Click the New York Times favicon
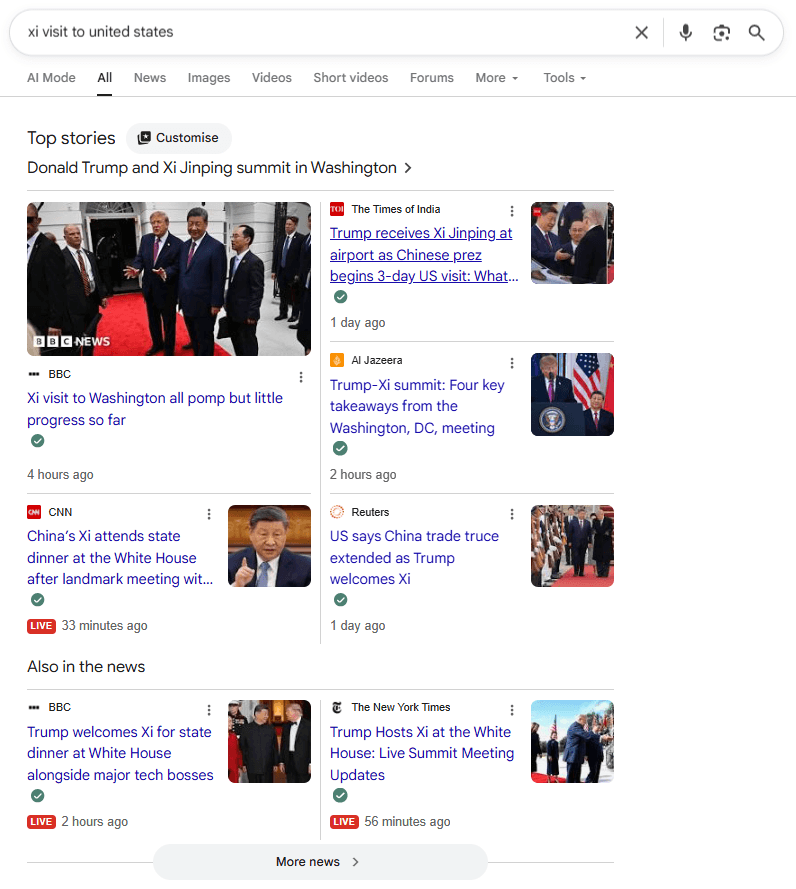Screen dimensions: 796x889 pyautogui.click(x=337, y=707)
